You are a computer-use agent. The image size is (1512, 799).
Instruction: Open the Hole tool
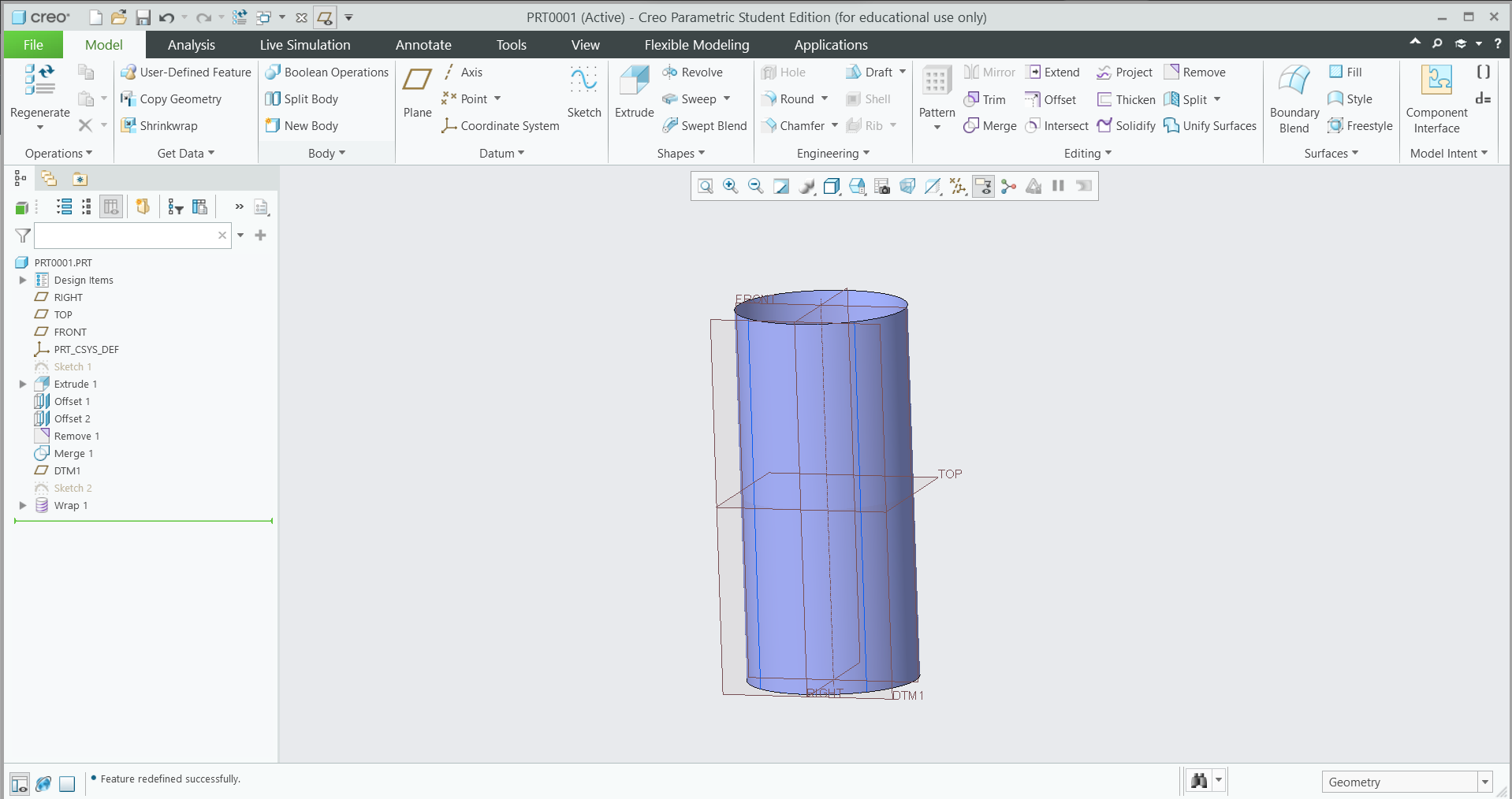785,72
